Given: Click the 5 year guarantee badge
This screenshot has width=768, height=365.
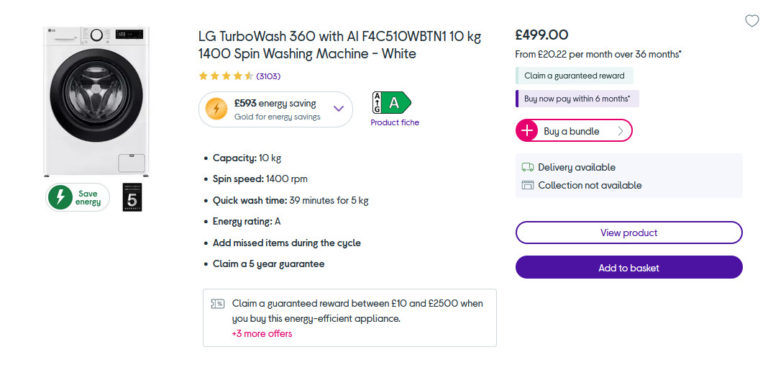Looking at the screenshot, I should [132, 197].
